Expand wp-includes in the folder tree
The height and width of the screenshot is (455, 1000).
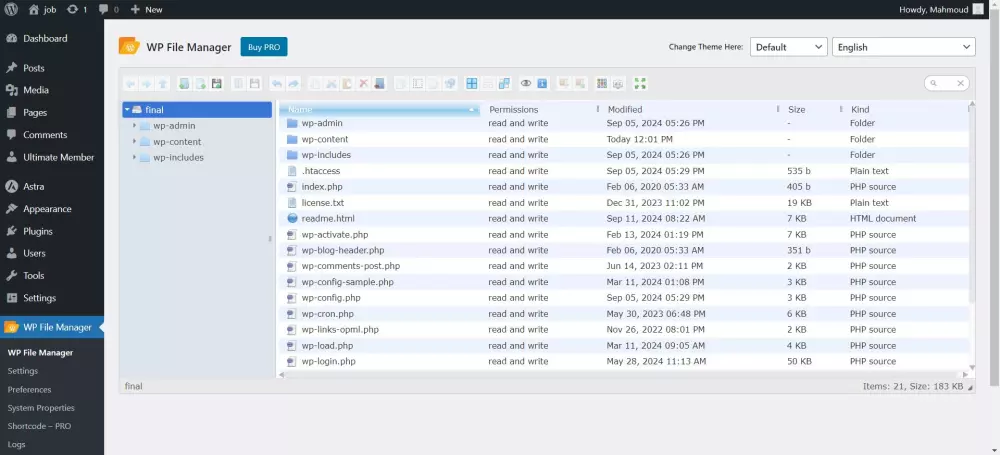(x=135, y=157)
